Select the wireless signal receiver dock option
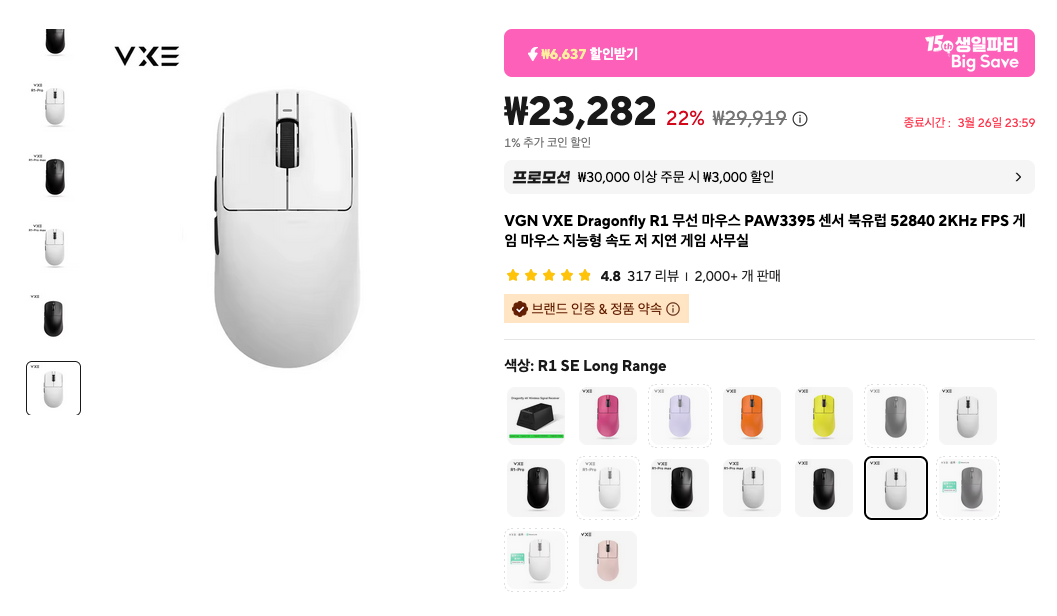The width and height of the screenshot is (1057, 616). [536, 416]
